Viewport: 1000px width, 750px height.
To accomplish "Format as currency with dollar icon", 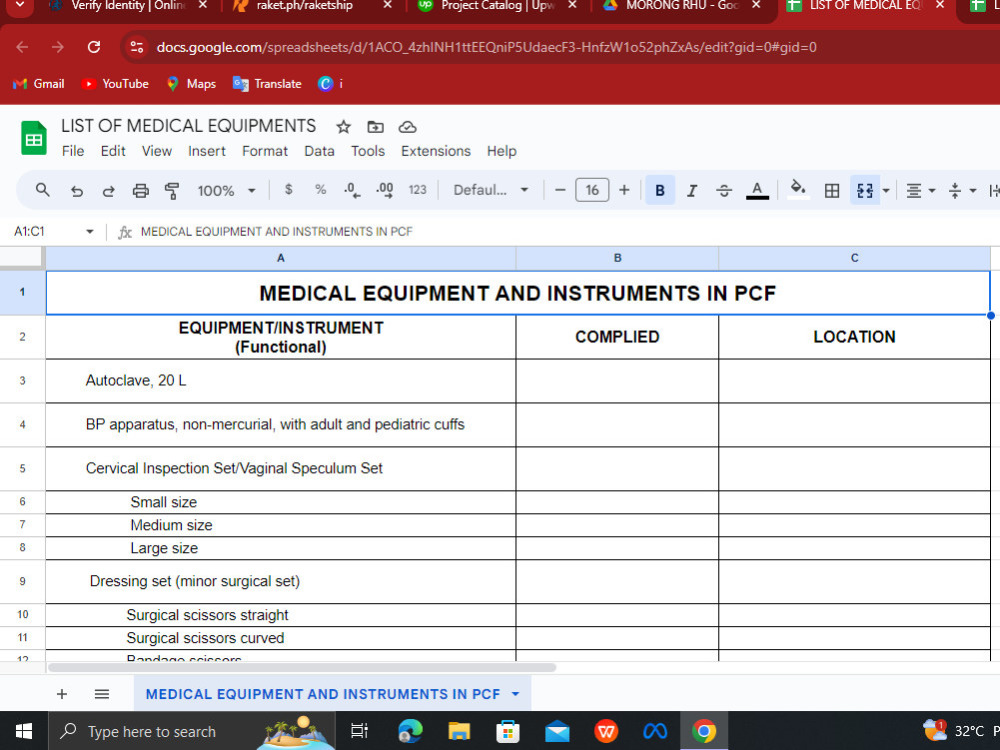I will pos(288,189).
